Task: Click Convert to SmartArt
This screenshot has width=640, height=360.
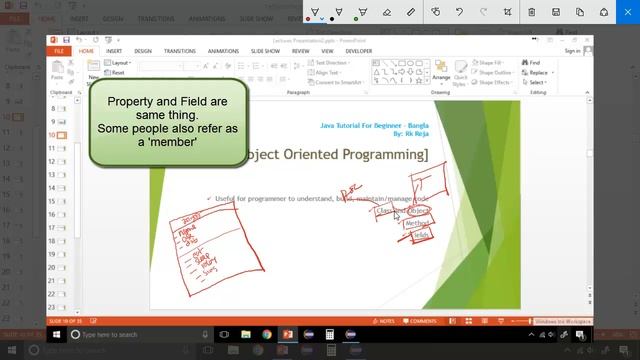Action: click(x=336, y=82)
